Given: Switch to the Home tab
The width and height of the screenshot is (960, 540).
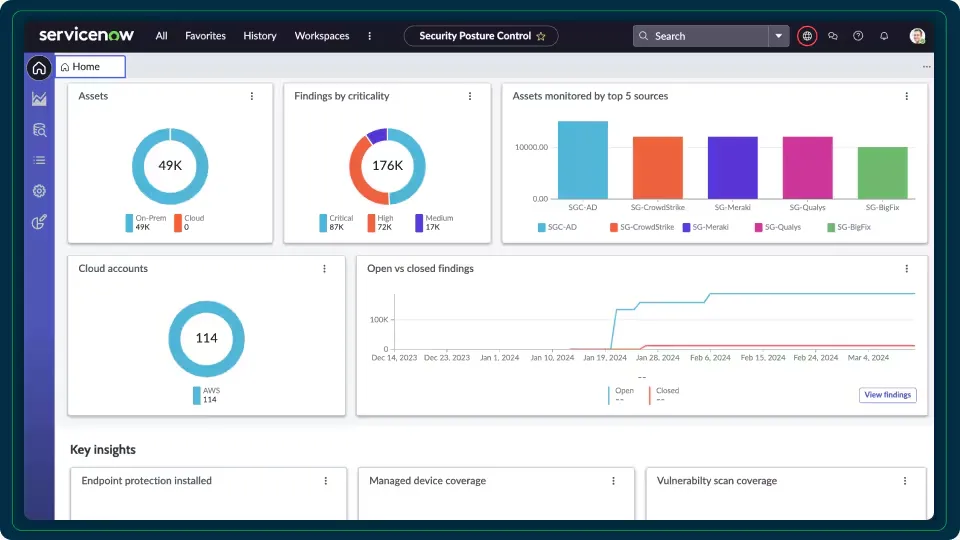Looking at the screenshot, I should coord(91,67).
